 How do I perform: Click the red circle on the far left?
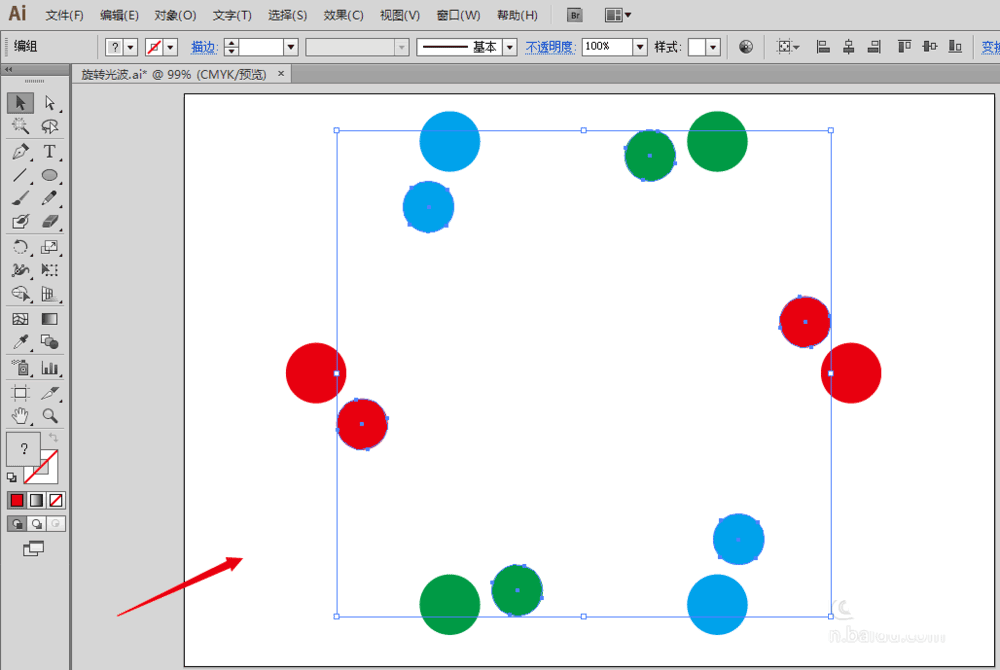click(313, 373)
